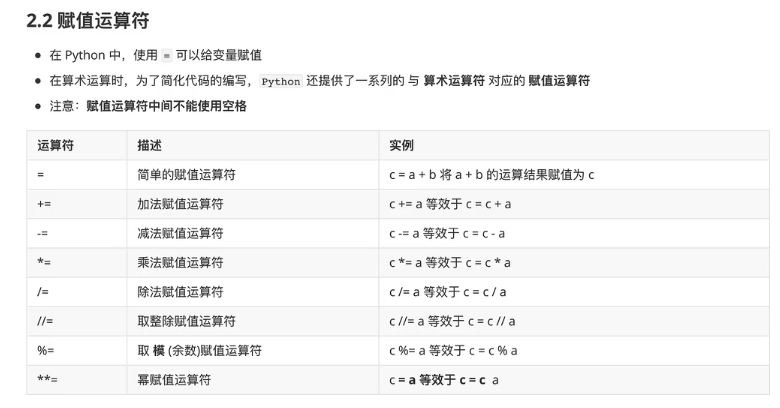Viewport: 780px width, 408px height.
Task: Click the "运算符" table column header
Action: pos(55,145)
